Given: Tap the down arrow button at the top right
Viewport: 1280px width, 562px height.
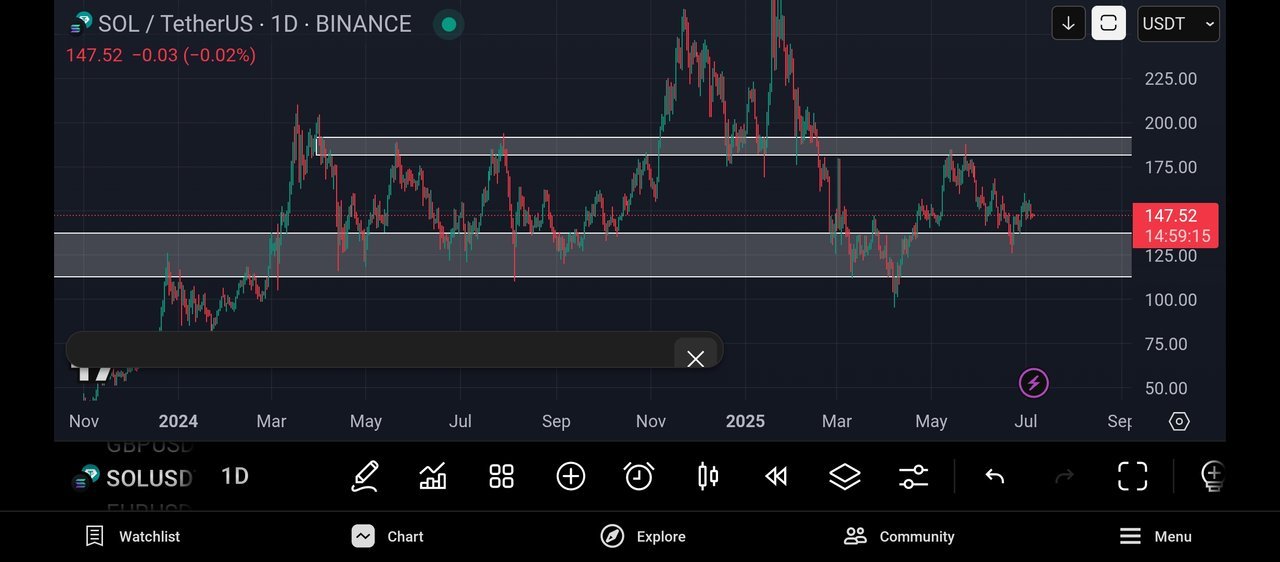Looking at the screenshot, I should 1068,23.
